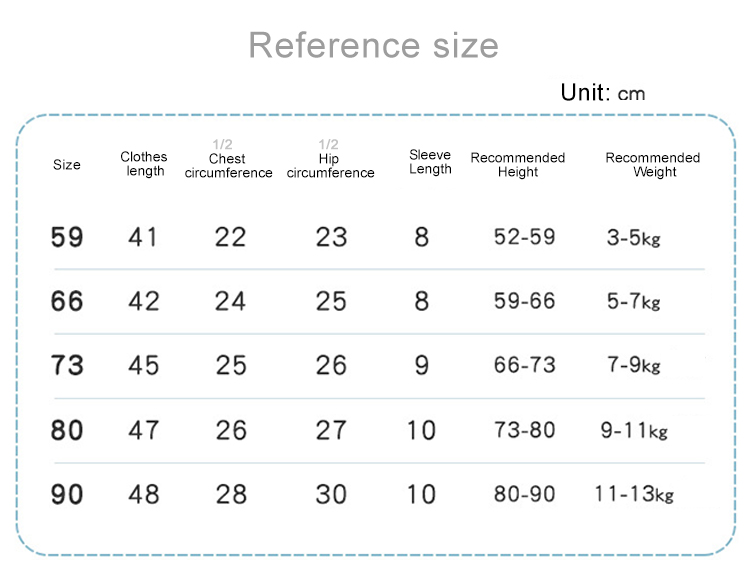Click the bold size 59 row label
This screenshot has width=750, height=568.
[x=67, y=238]
